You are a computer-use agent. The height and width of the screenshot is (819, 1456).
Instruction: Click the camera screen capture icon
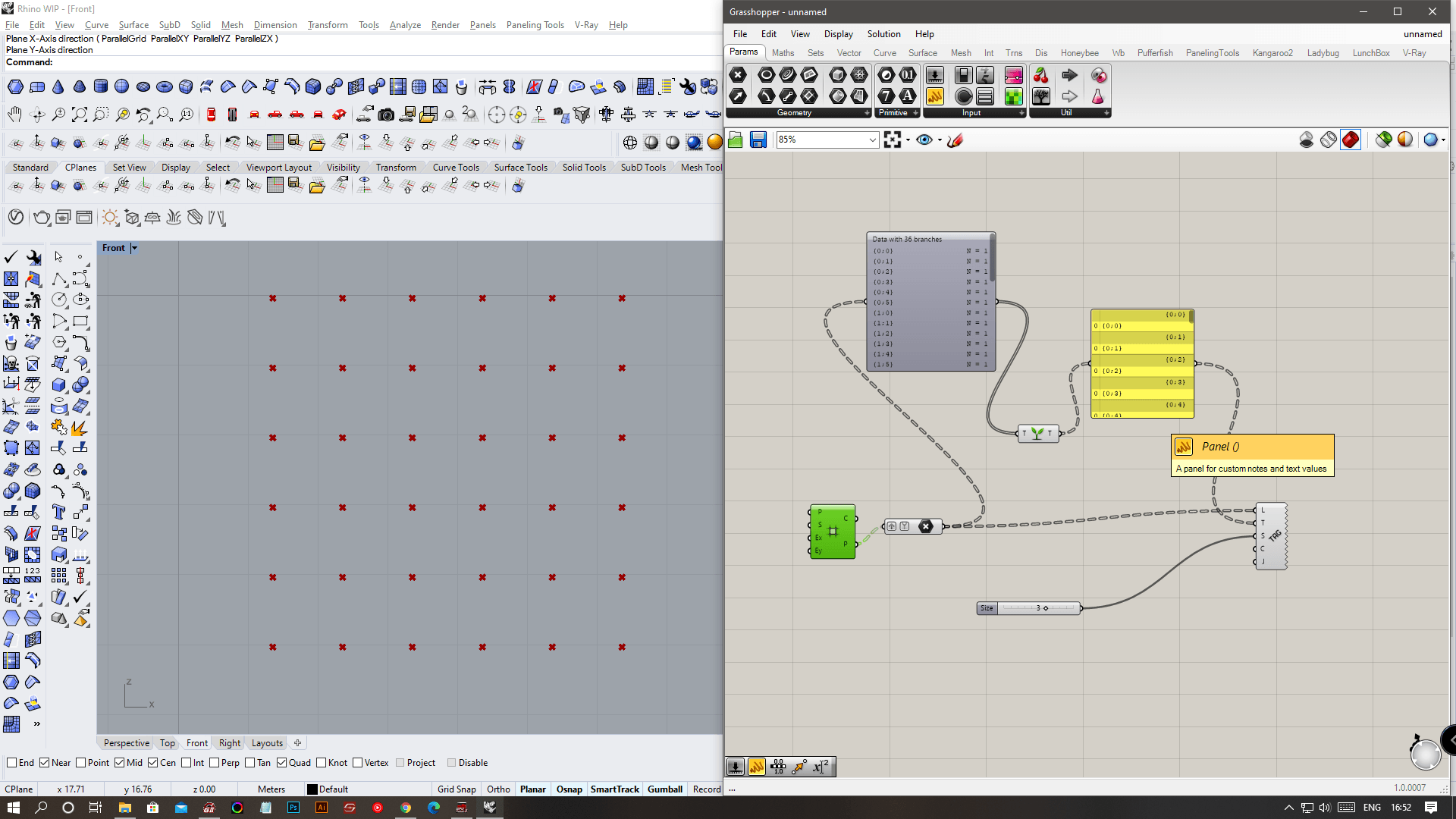tap(386, 115)
